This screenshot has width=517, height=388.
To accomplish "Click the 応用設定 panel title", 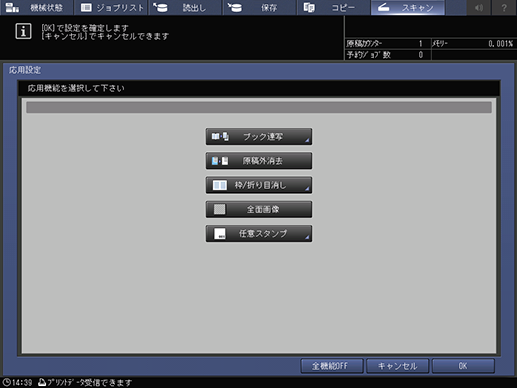I will tap(25, 70).
